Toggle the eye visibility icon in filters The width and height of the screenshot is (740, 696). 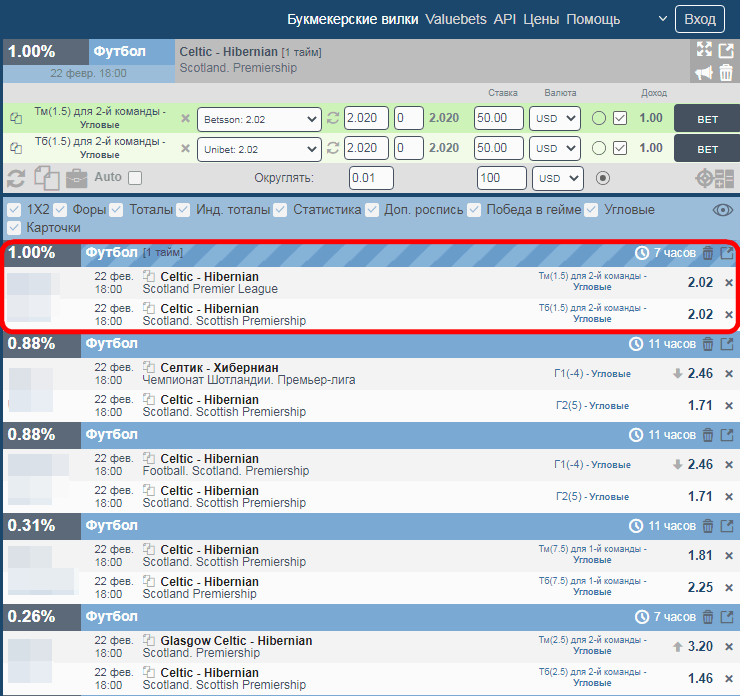tap(723, 210)
